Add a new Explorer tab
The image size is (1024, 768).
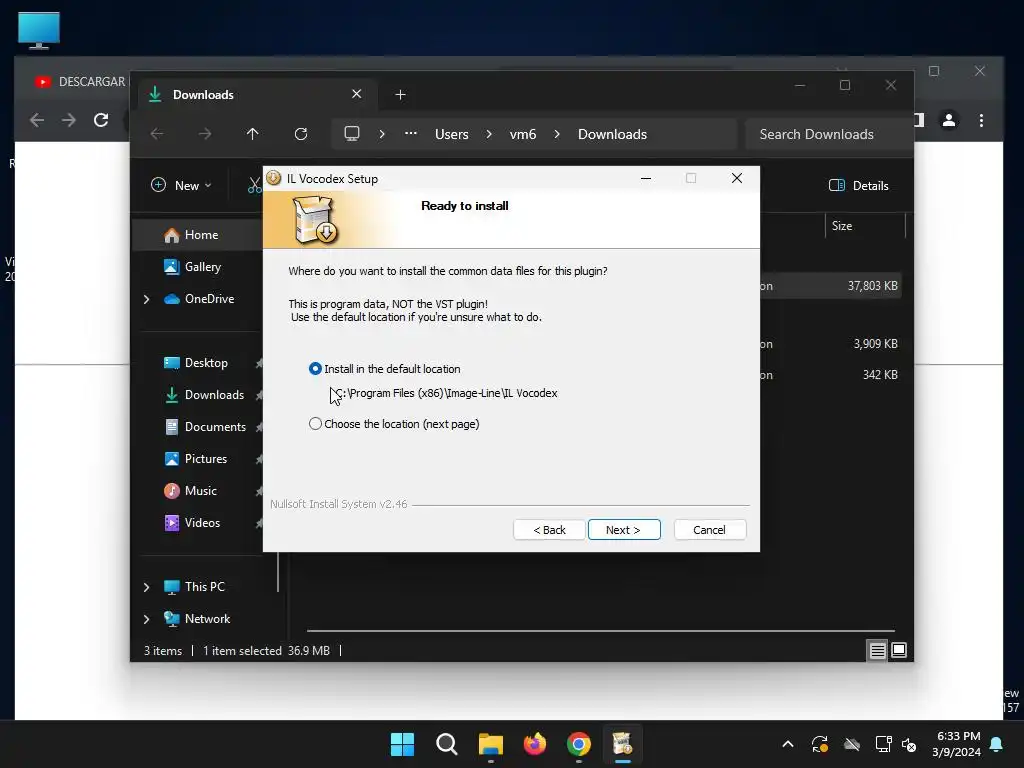[x=400, y=95]
